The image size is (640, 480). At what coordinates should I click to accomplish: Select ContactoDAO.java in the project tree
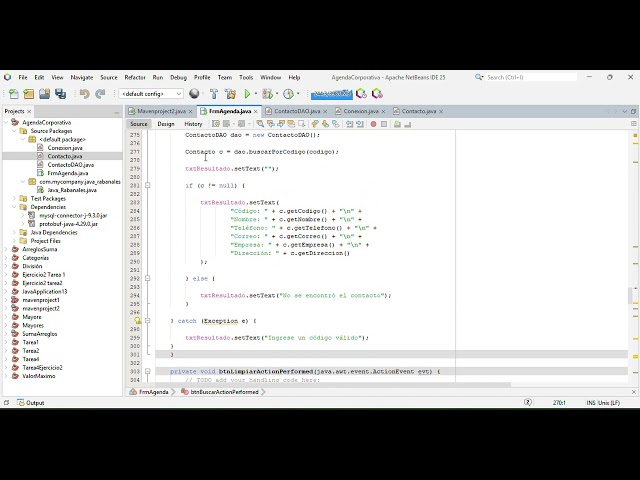click(x=71, y=165)
